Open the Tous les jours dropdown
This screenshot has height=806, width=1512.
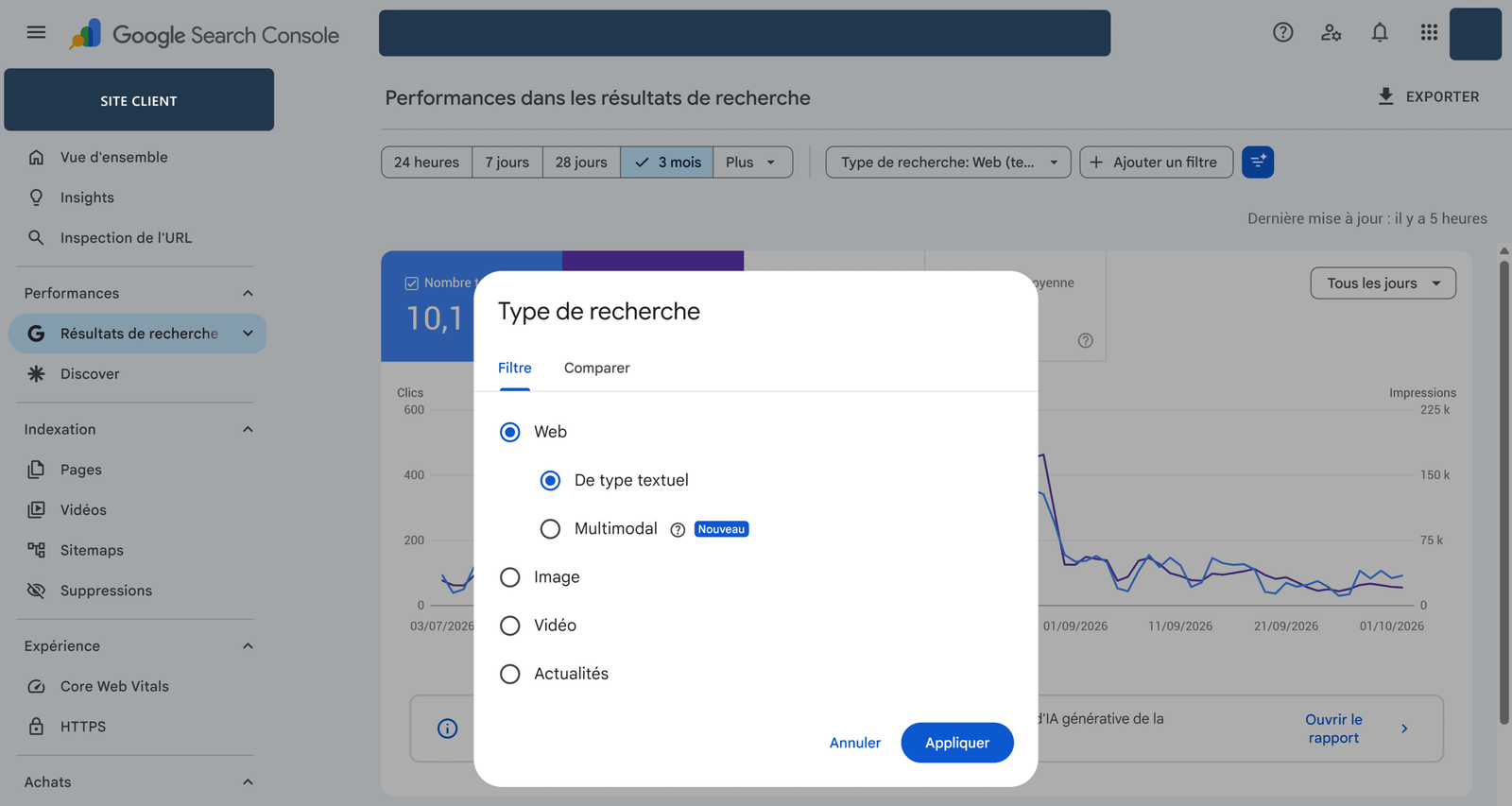[x=1383, y=283]
